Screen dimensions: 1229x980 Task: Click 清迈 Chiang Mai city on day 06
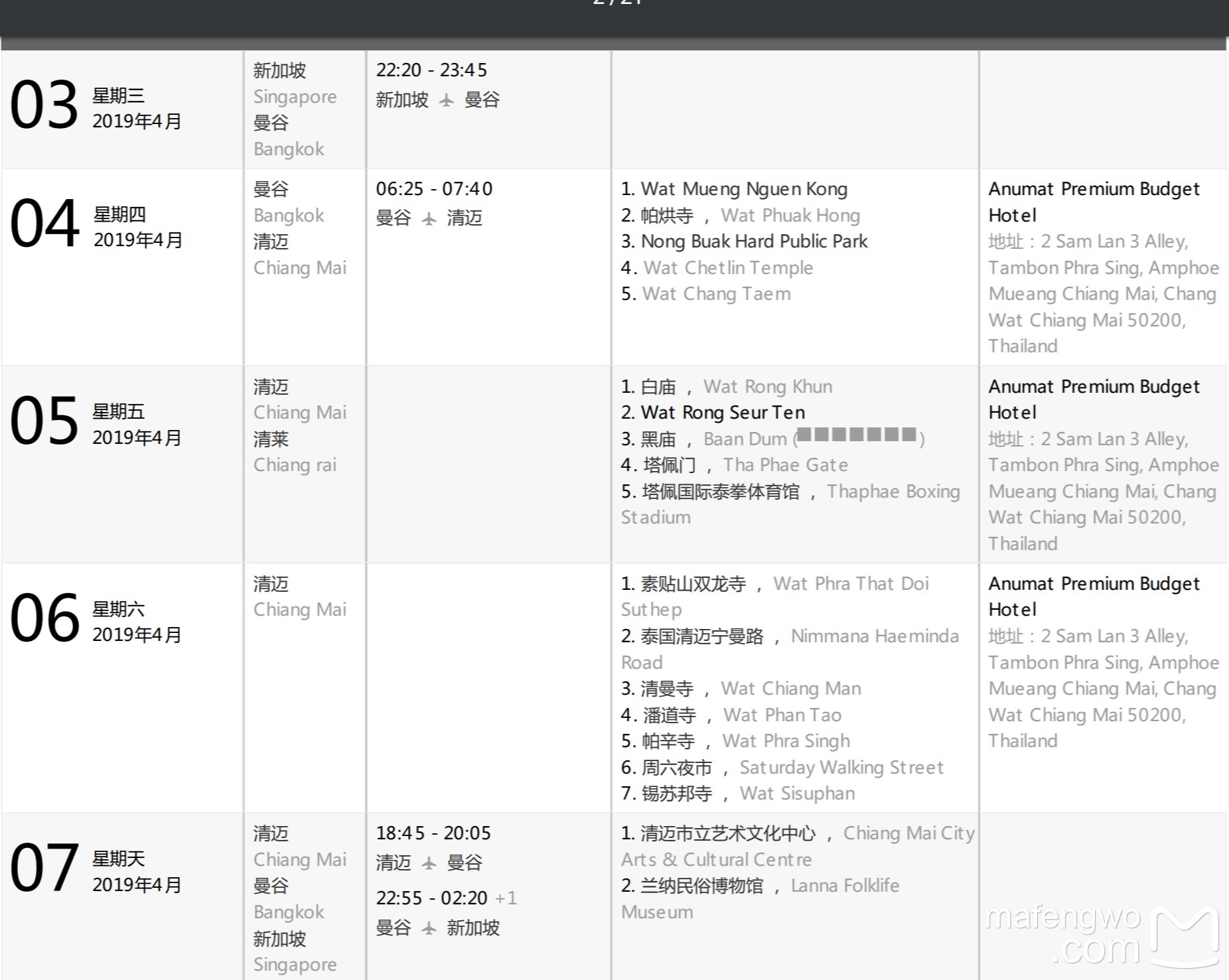pos(300,597)
